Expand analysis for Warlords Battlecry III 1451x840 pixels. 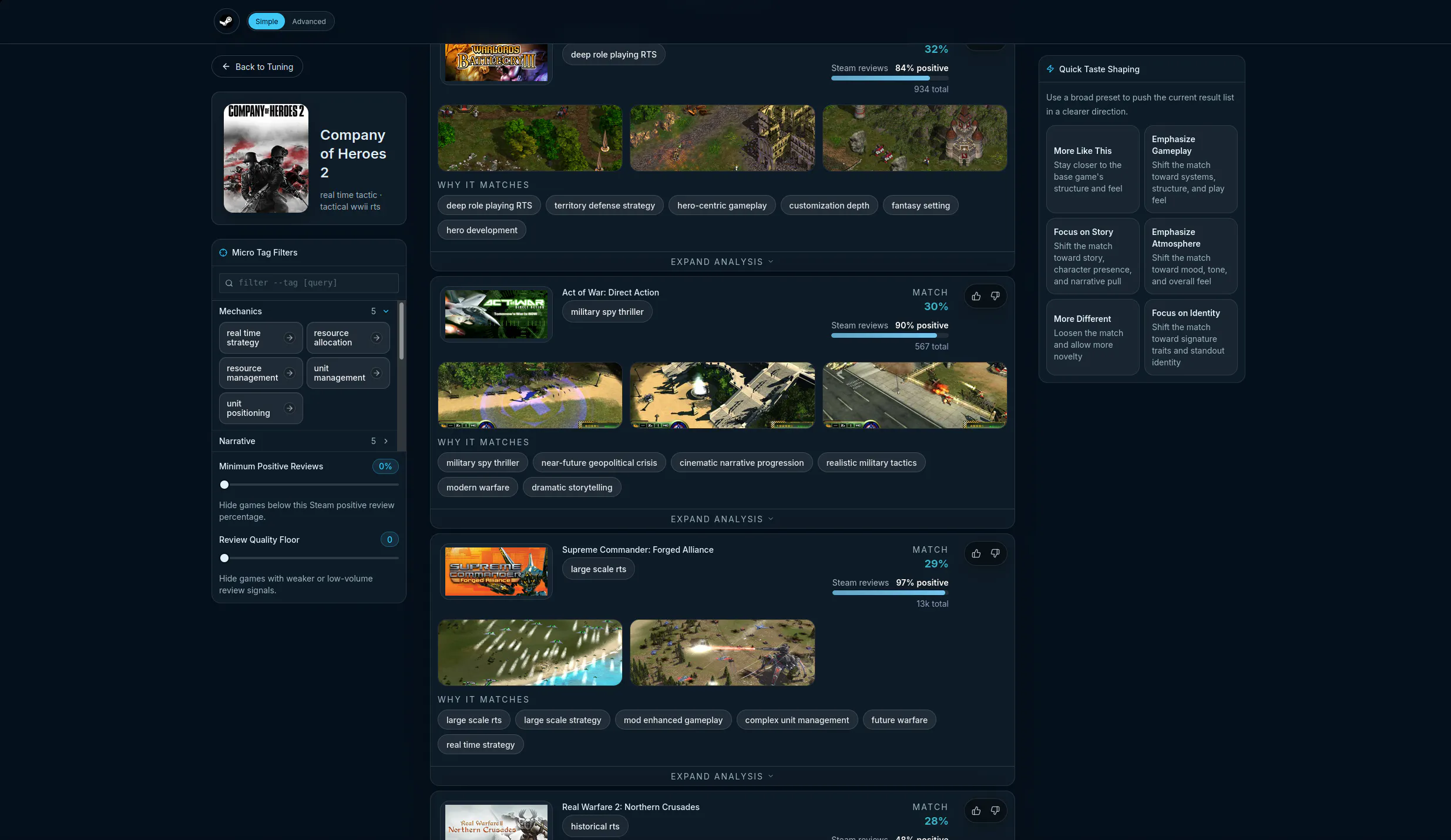(722, 262)
